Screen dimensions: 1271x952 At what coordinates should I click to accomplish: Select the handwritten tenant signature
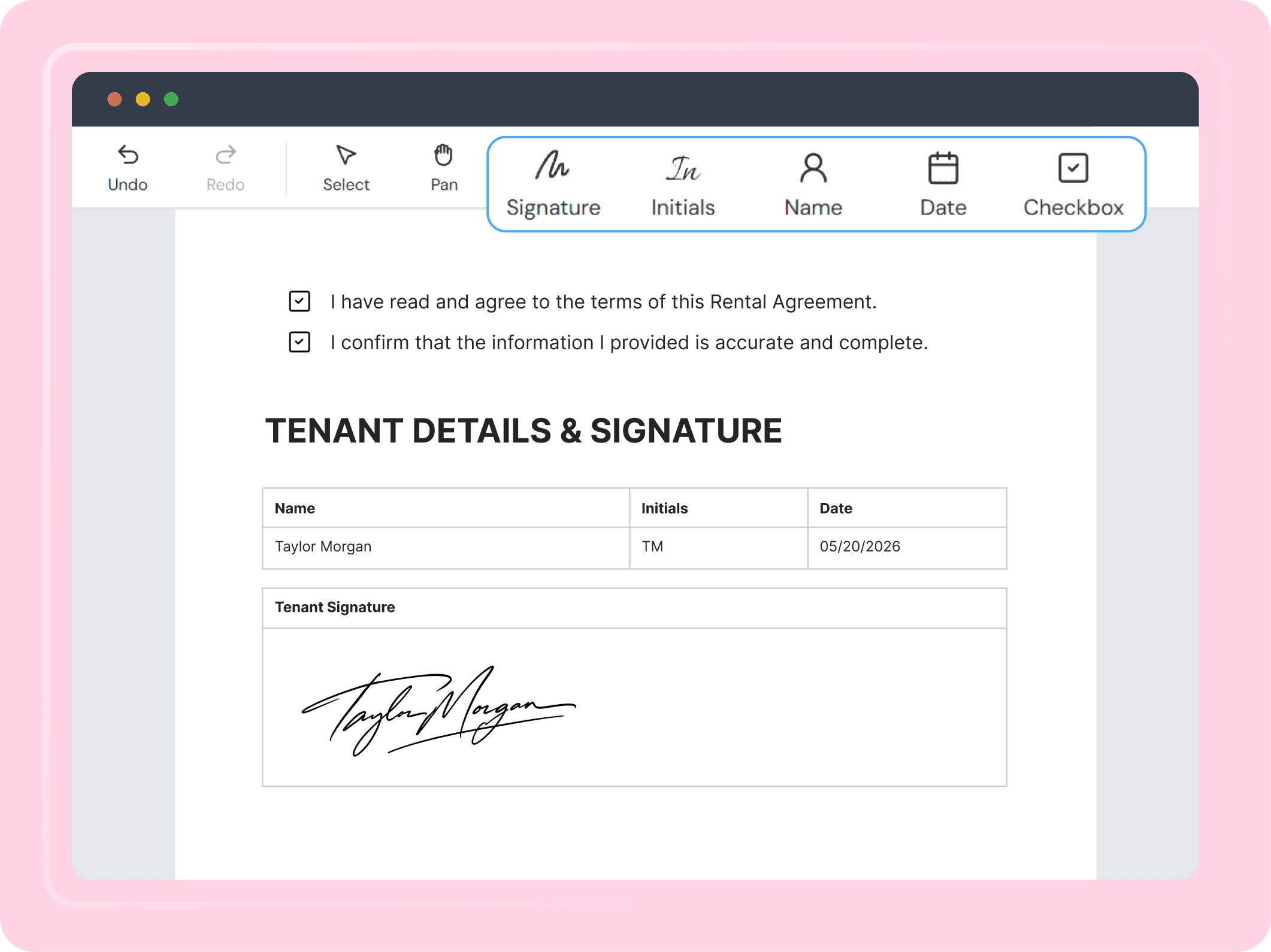(x=438, y=710)
